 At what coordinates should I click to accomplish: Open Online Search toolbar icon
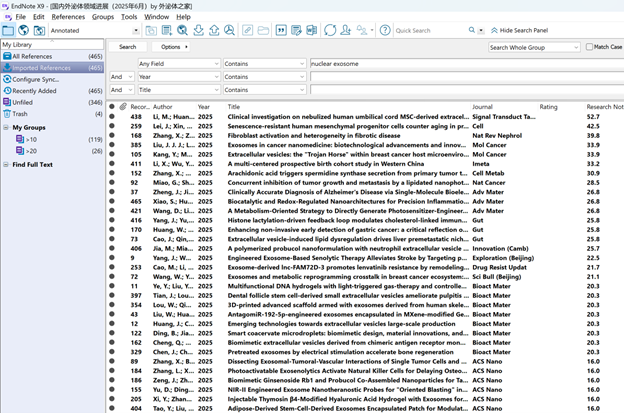(182, 30)
